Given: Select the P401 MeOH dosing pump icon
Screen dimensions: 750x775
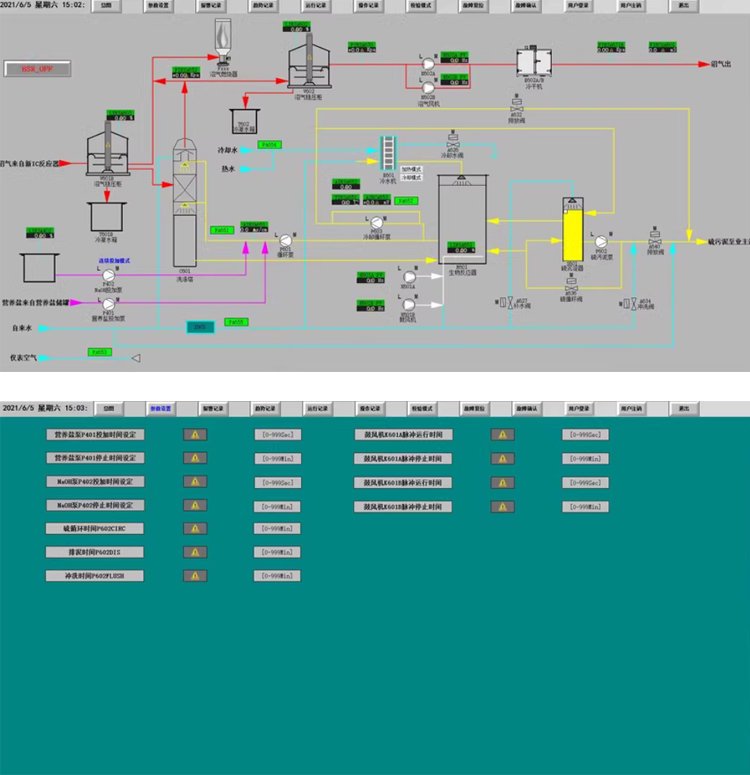Looking at the screenshot, I should point(108,274).
